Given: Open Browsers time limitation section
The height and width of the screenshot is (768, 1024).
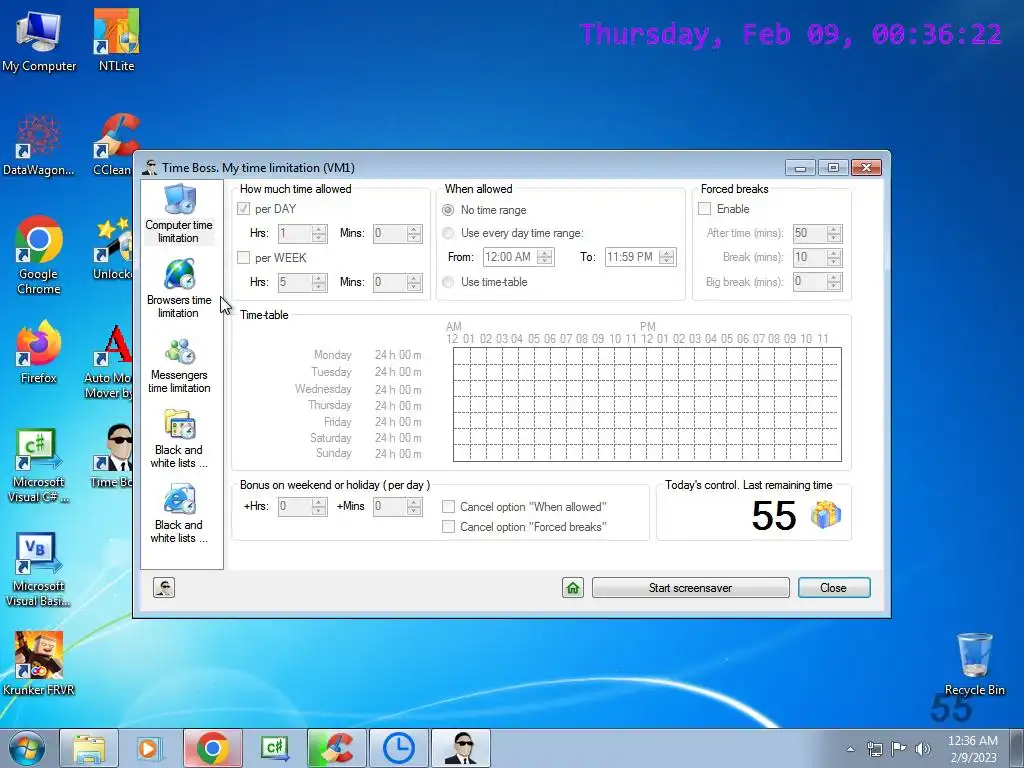Looking at the screenshot, I should [179, 289].
